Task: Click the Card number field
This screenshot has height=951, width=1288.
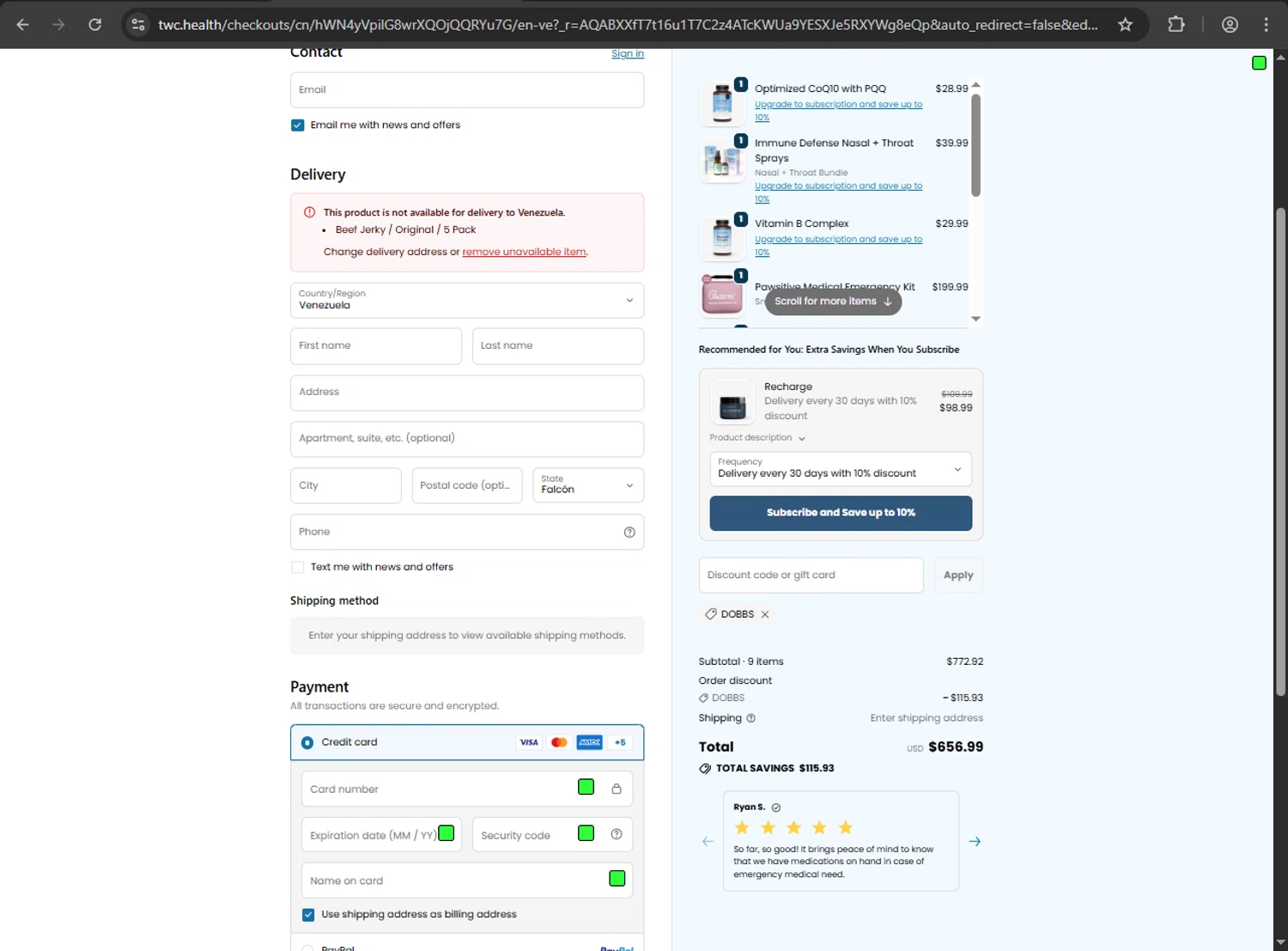Action: (467, 789)
